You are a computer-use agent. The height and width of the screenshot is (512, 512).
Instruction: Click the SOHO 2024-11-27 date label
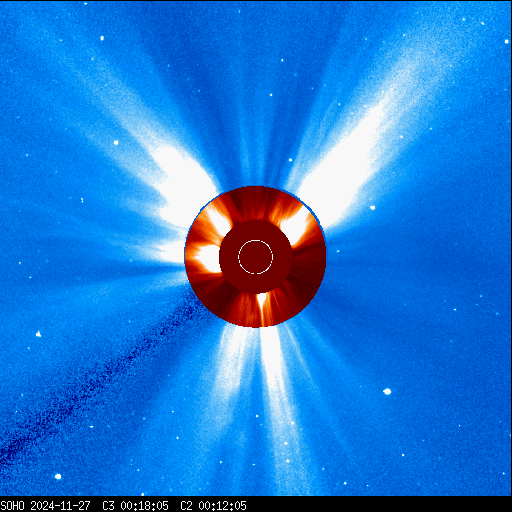click(45, 506)
